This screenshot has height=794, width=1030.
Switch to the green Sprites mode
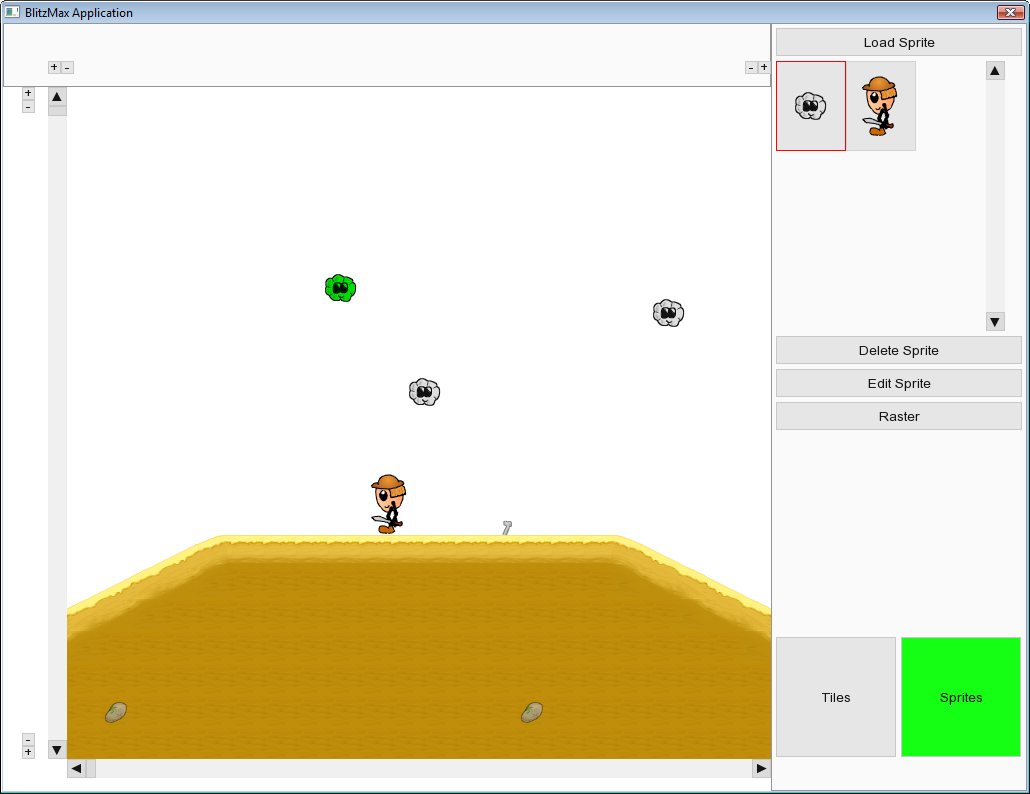960,697
